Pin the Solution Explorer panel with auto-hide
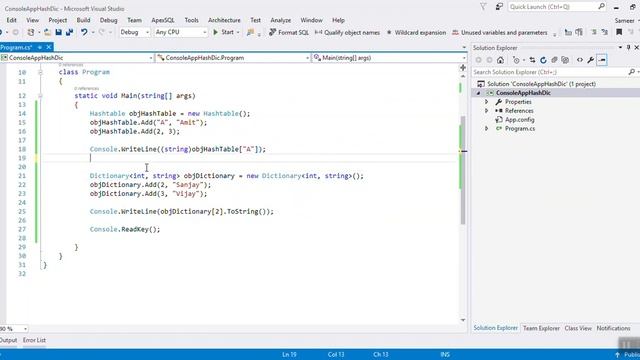 click(629, 48)
